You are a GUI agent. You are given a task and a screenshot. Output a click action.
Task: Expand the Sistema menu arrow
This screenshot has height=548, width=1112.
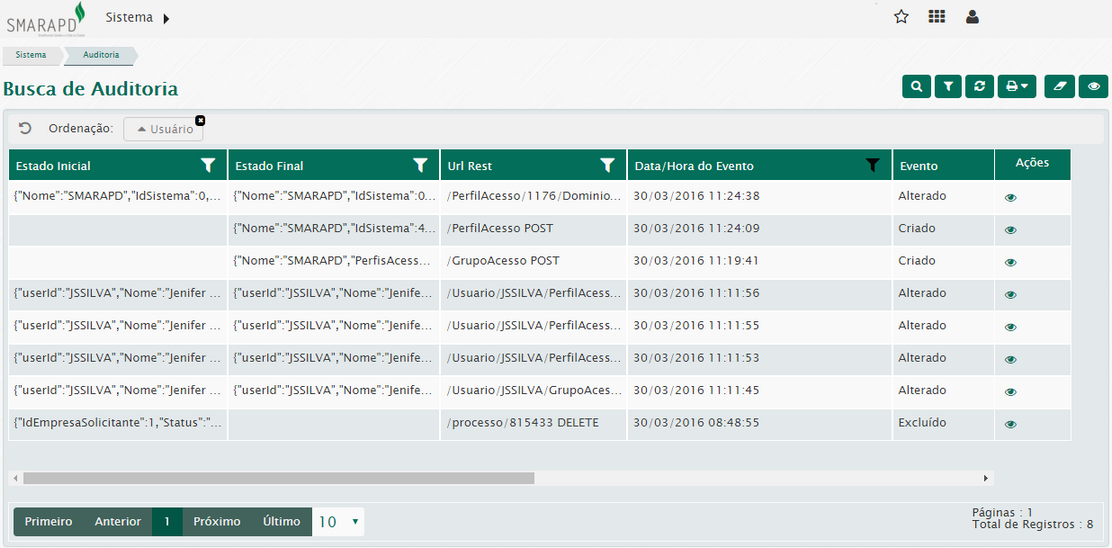[166, 18]
